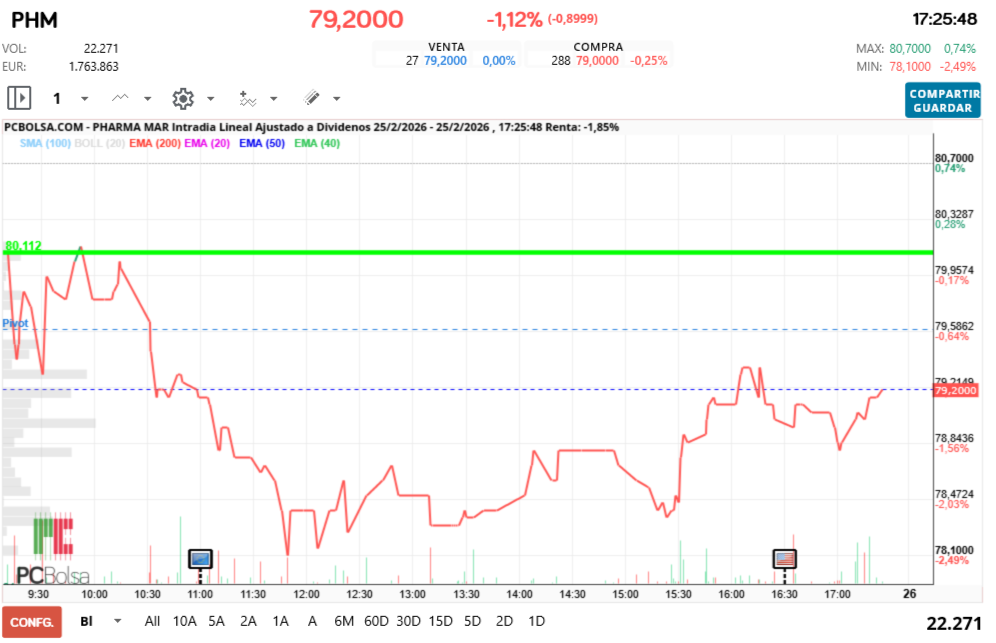Image resolution: width=996 pixels, height=643 pixels.
Task: Select the line chart type icon
Action: pyautogui.click(x=122, y=97)
